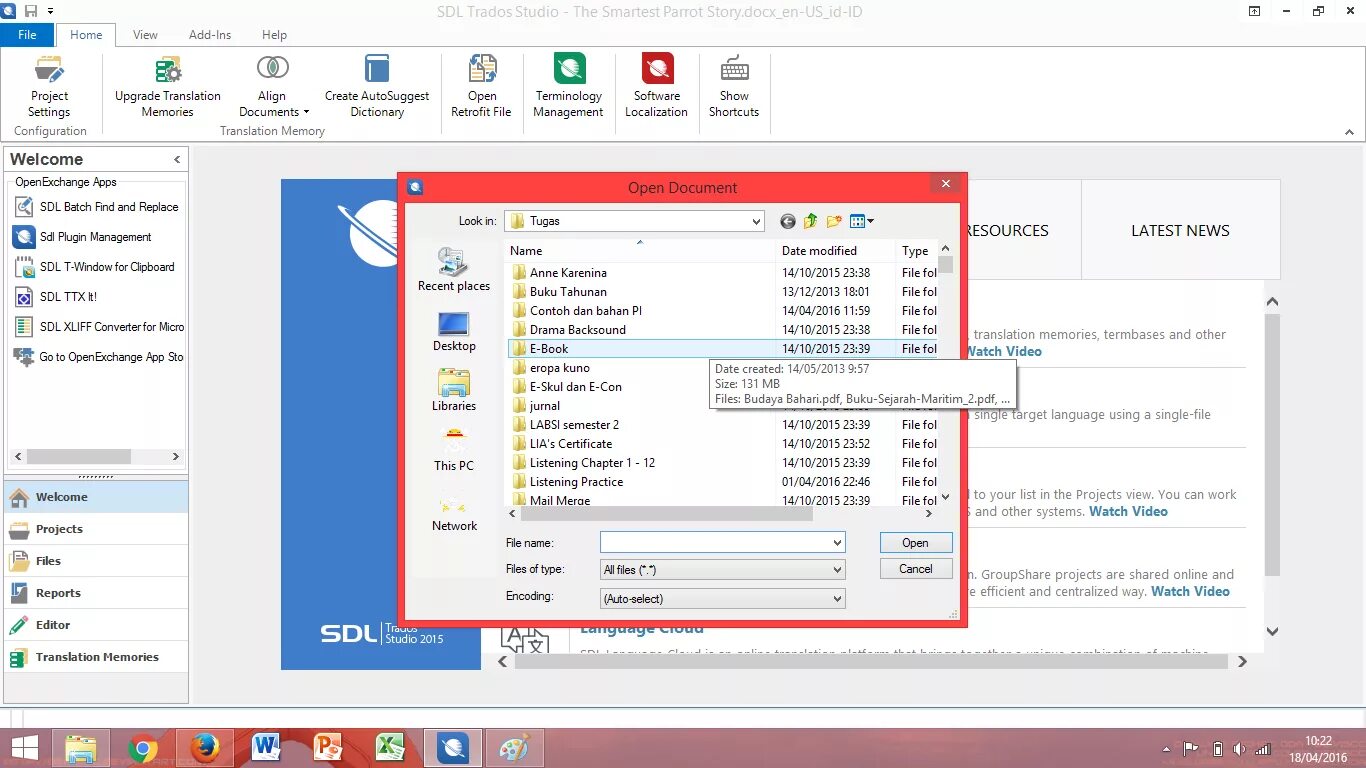Screen dimensions: 1366x768
Task: Open the Editor view
Action: click(x=95, y=625)
